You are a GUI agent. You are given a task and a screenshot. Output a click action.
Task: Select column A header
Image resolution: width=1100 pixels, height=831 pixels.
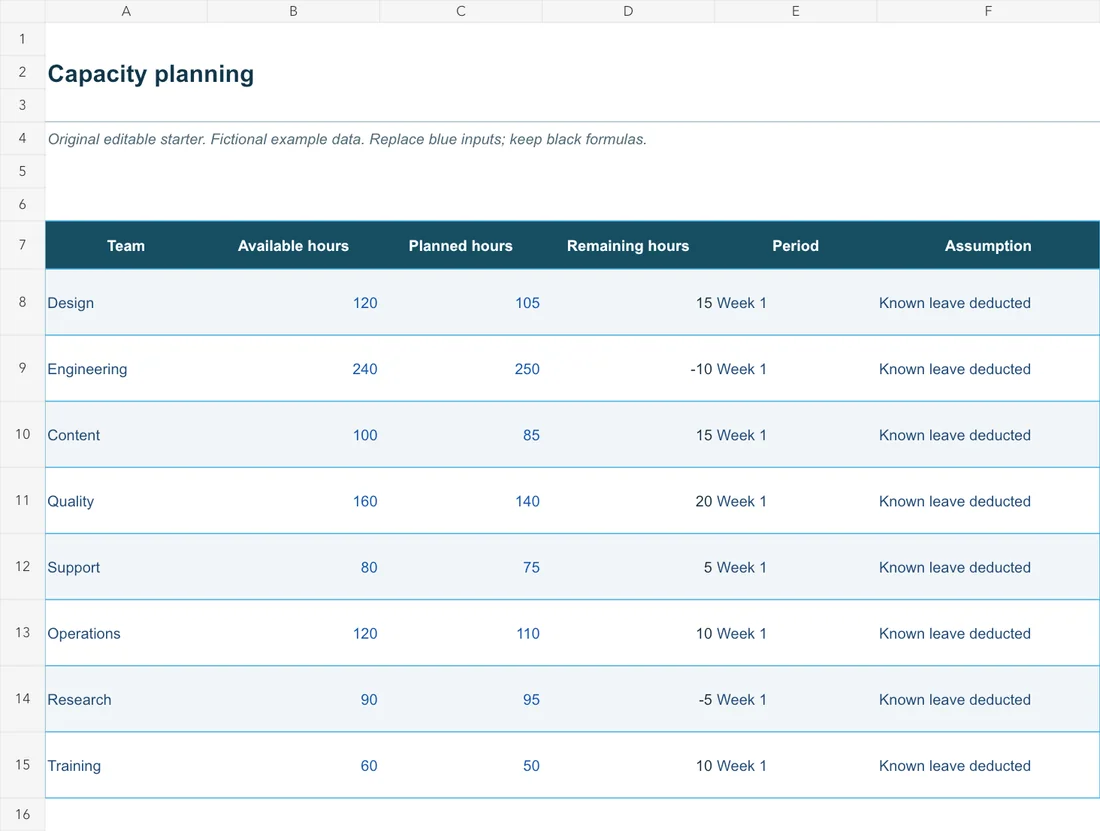[x=126, y=11]
